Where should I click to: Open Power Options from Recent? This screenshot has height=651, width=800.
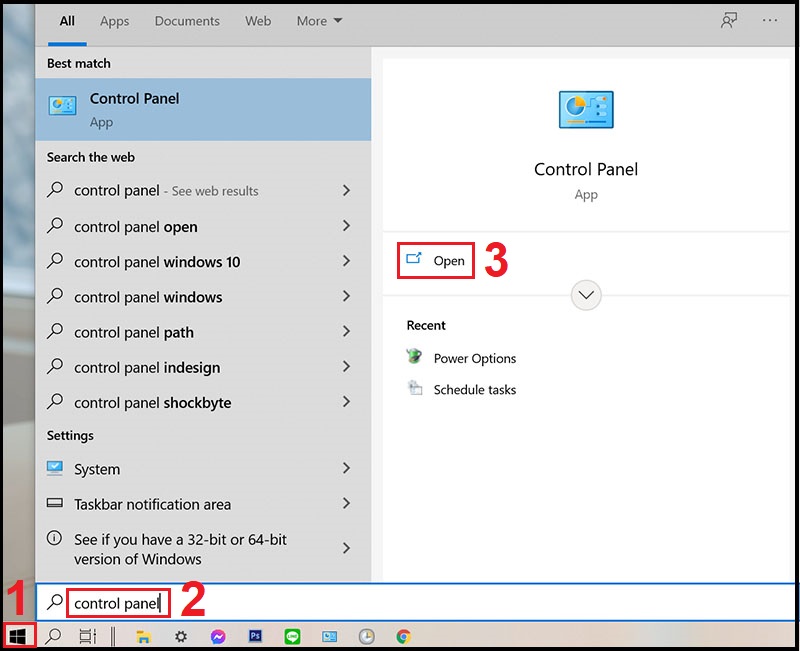(474, 358)
